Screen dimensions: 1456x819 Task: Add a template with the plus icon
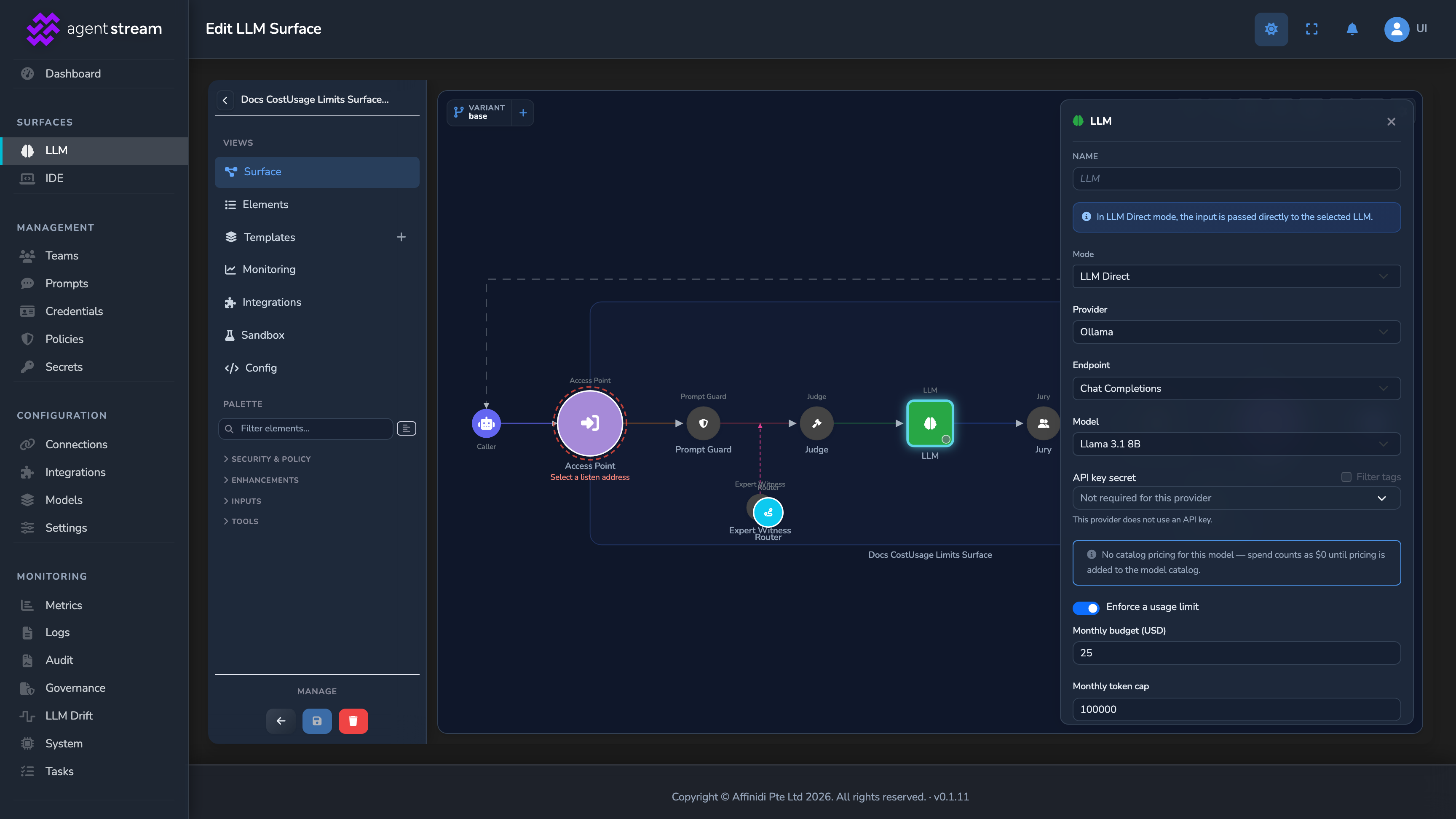click(x=401, y=237)
